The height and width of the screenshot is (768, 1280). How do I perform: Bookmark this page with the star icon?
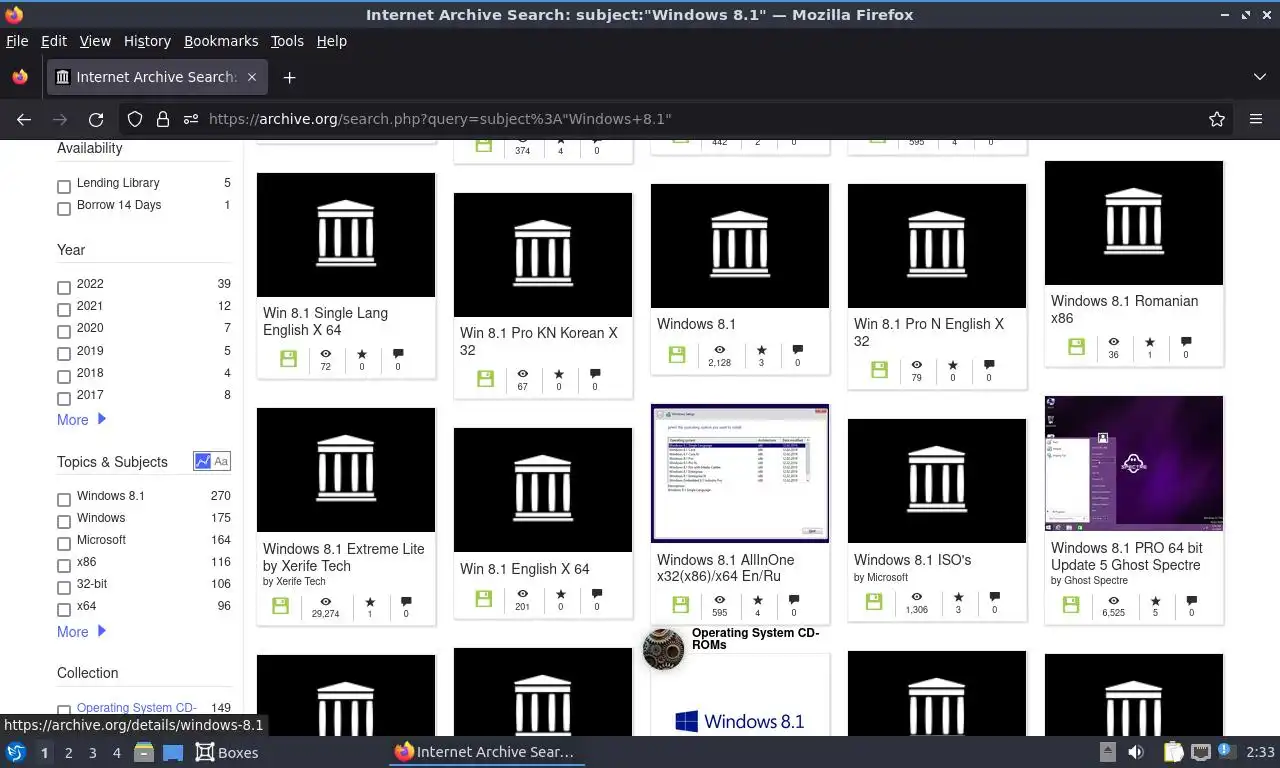click(x=1217, y=119)
